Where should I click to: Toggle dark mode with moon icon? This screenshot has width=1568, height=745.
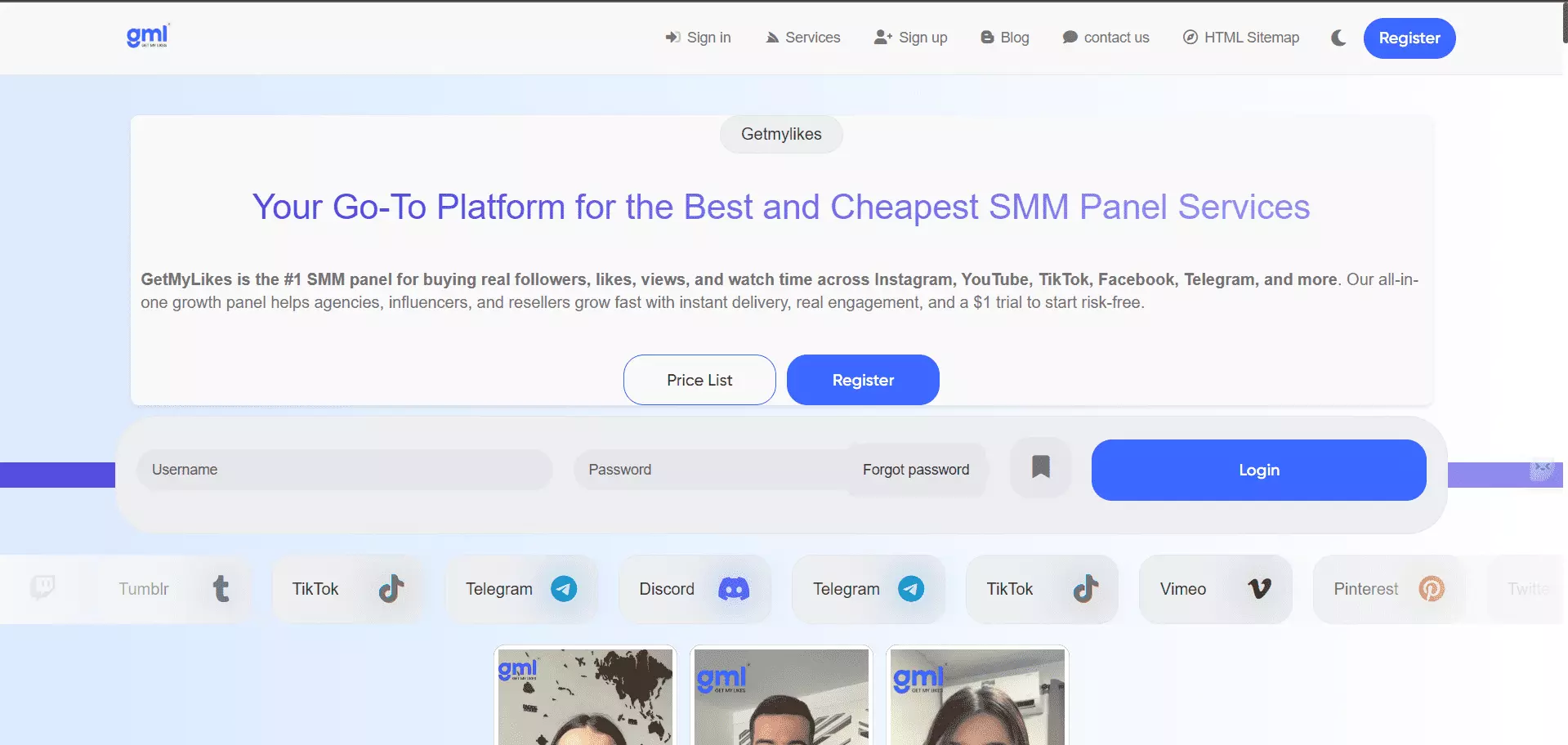[x=1338, y=38]
